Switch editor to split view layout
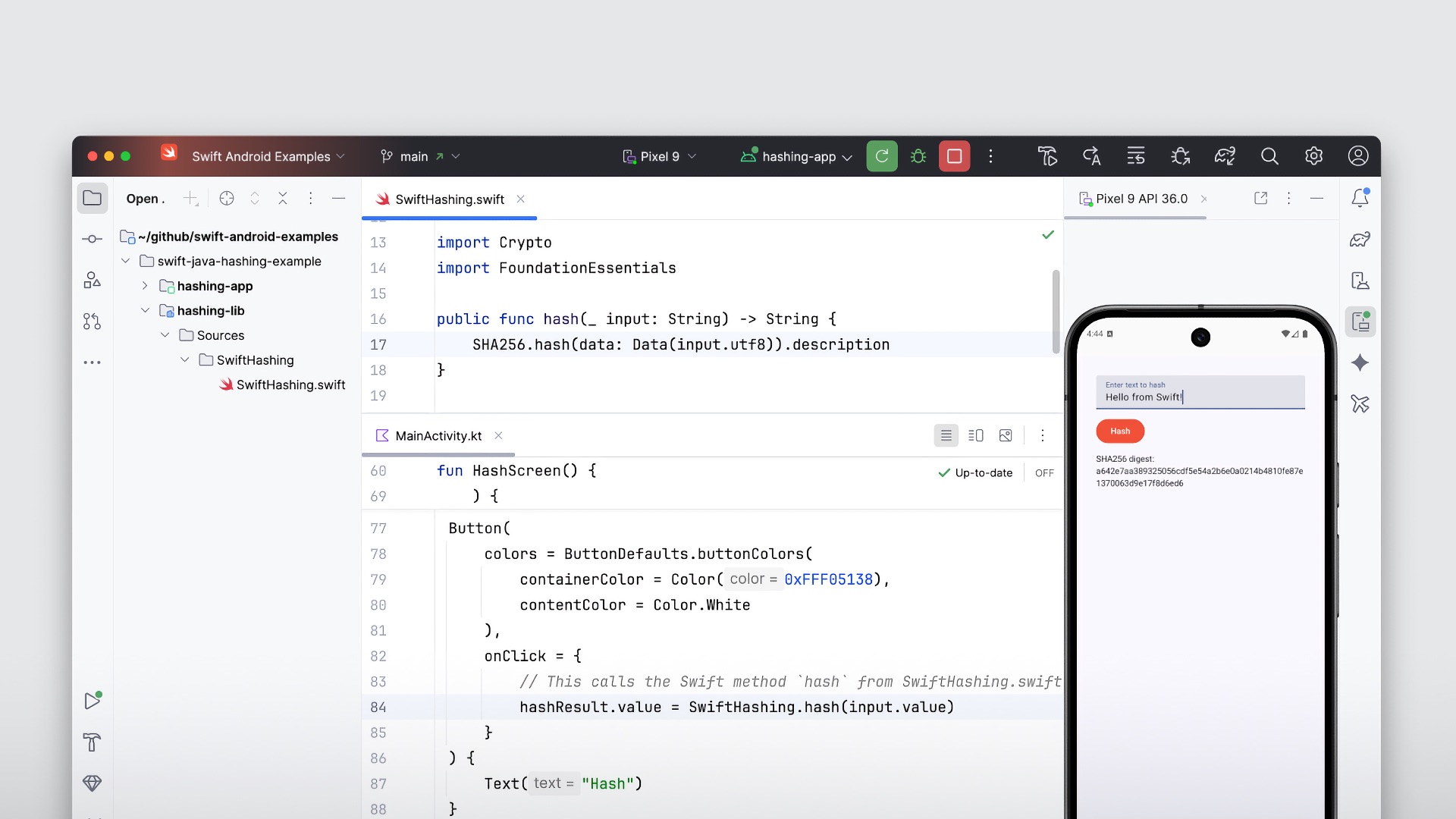The height and width of the screenshot is (819, 1456). (x=976, y=435)
